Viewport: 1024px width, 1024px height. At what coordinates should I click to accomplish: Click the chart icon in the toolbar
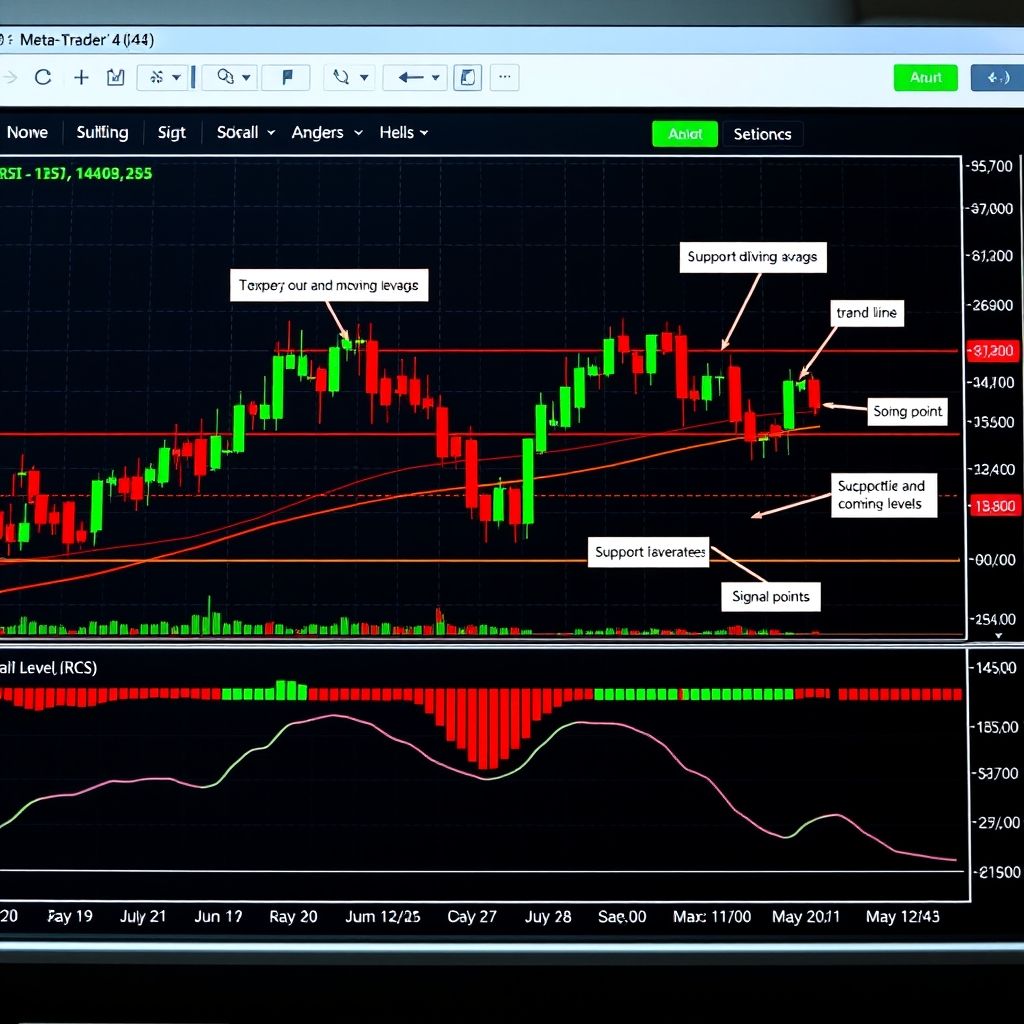tap(115, 77)
